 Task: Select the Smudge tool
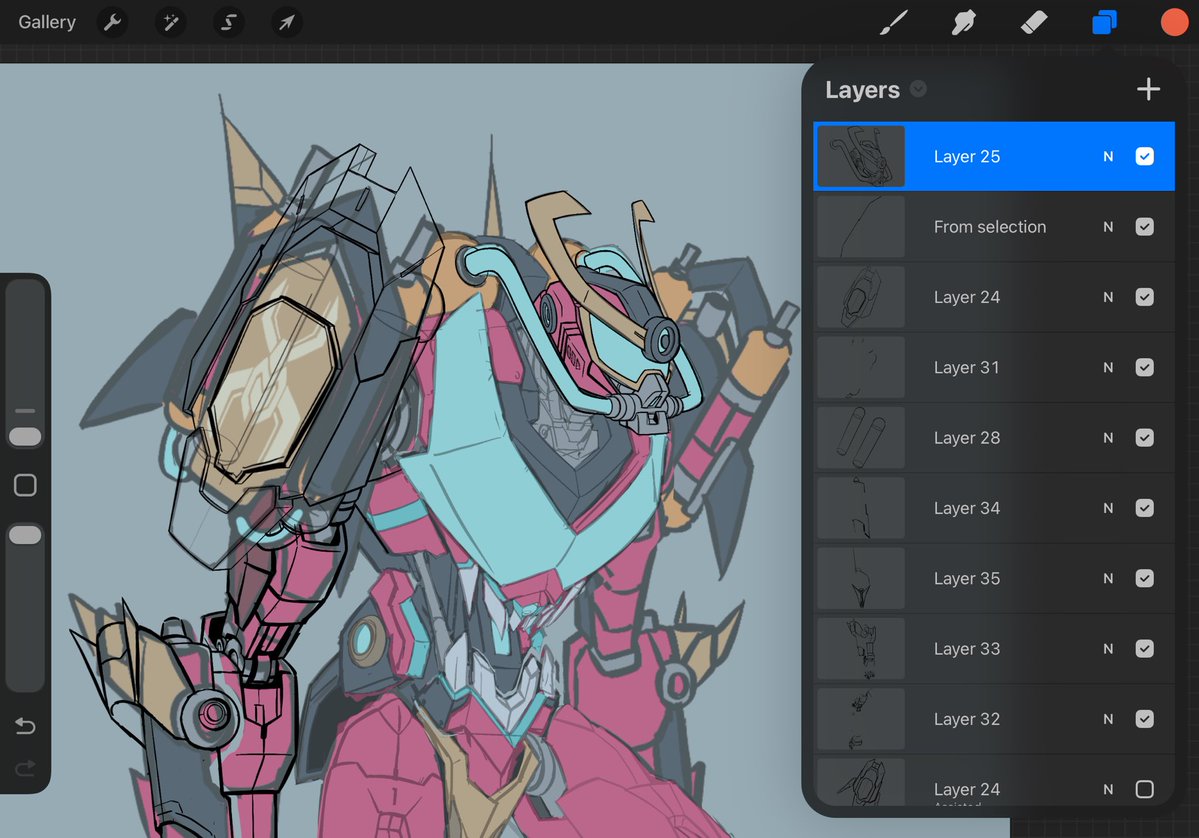[963, 22]
